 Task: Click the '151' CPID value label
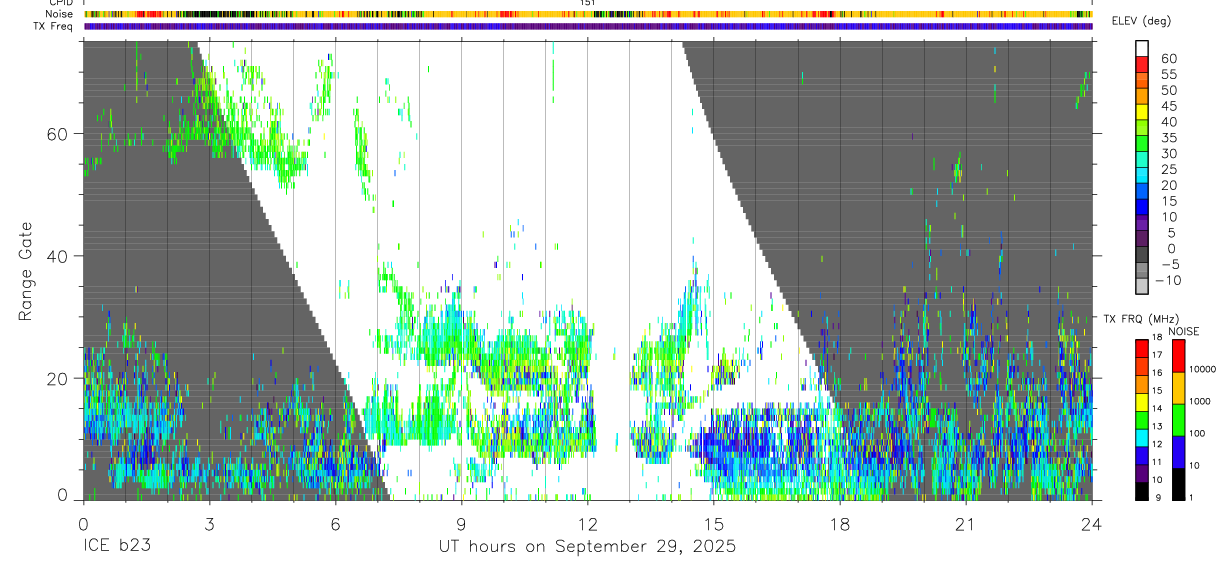(x=588, y=3)
